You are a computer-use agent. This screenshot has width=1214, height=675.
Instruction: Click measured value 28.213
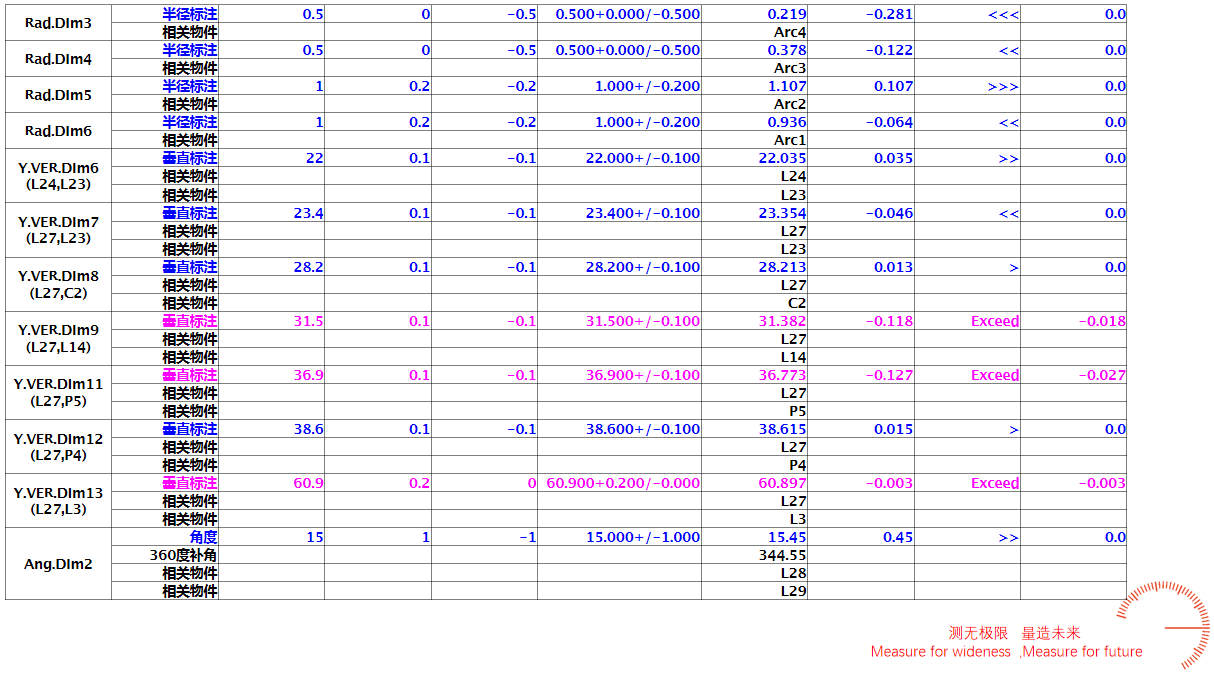(783, 267)
